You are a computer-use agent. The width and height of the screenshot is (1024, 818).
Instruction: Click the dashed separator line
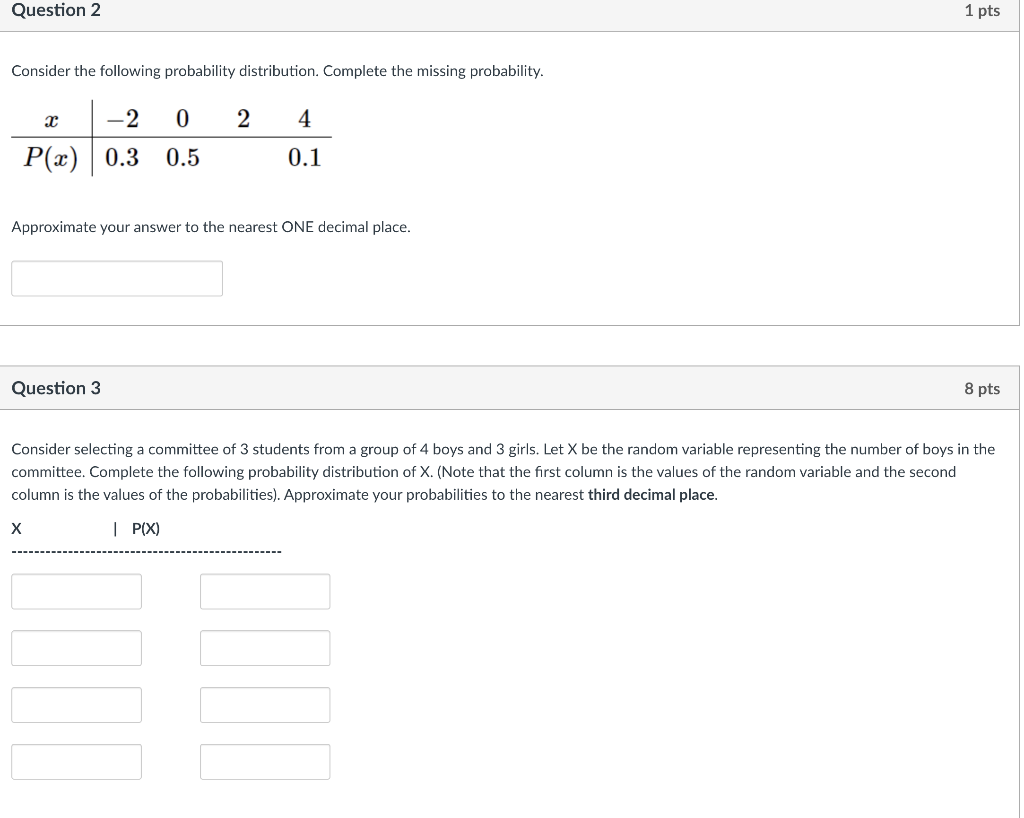point(146,550)
